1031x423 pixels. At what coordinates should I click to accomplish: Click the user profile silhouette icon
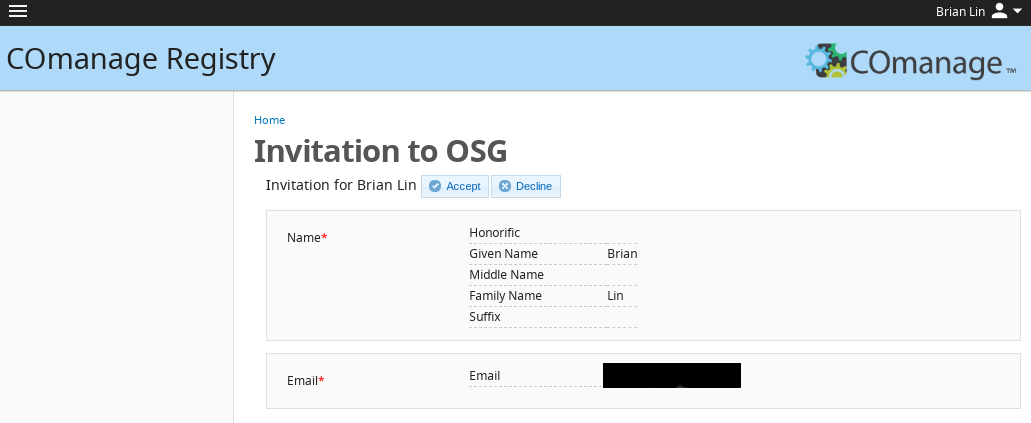pos(999,11)
